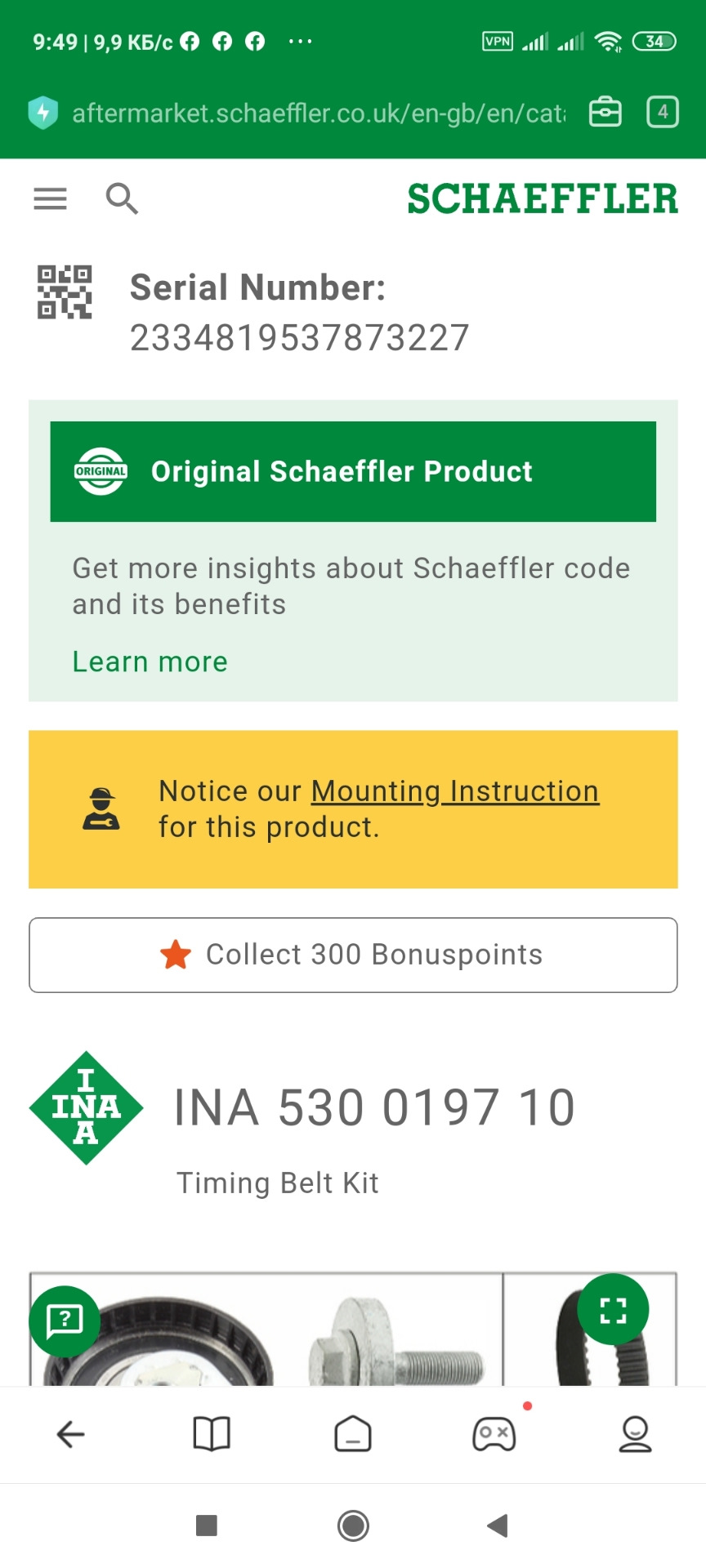The image size is (706, 1568).
Task: Open the browser bookmarks book icon
Action: (x=212, y=1434)
